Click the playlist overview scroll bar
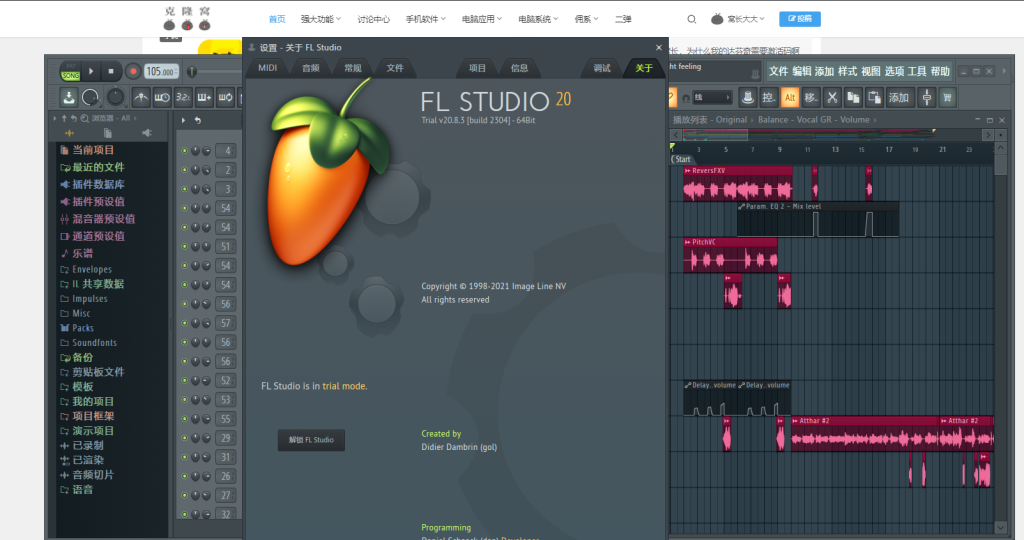 click(x=831, y=135)
